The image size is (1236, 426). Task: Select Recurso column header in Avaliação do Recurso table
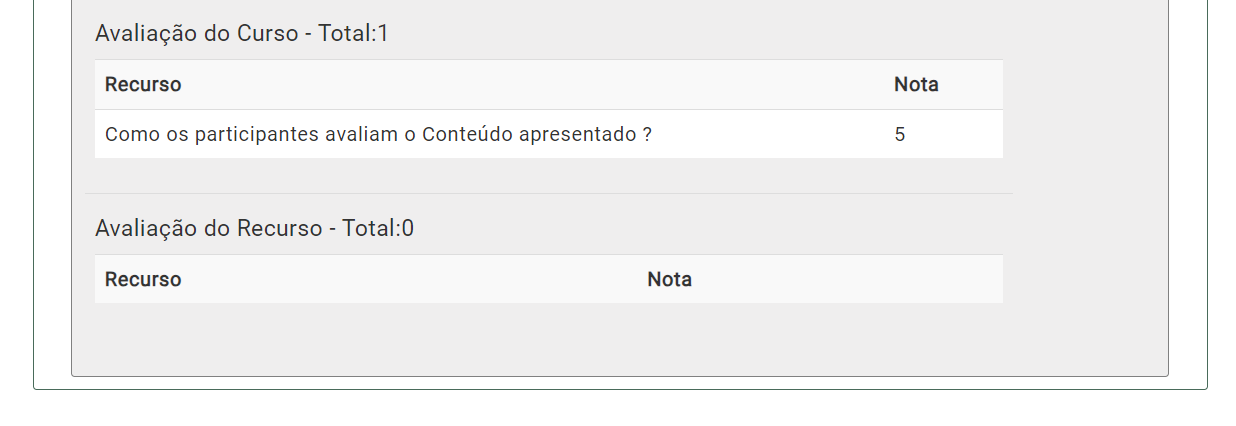click(143, 280)
